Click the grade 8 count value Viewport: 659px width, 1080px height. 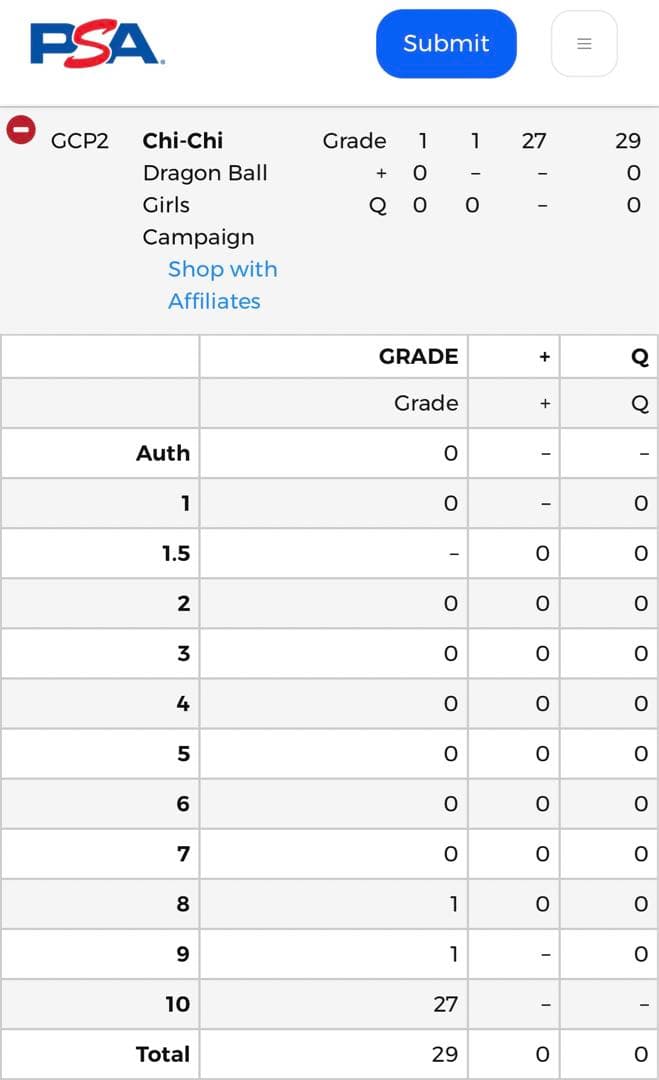point(453,904)
